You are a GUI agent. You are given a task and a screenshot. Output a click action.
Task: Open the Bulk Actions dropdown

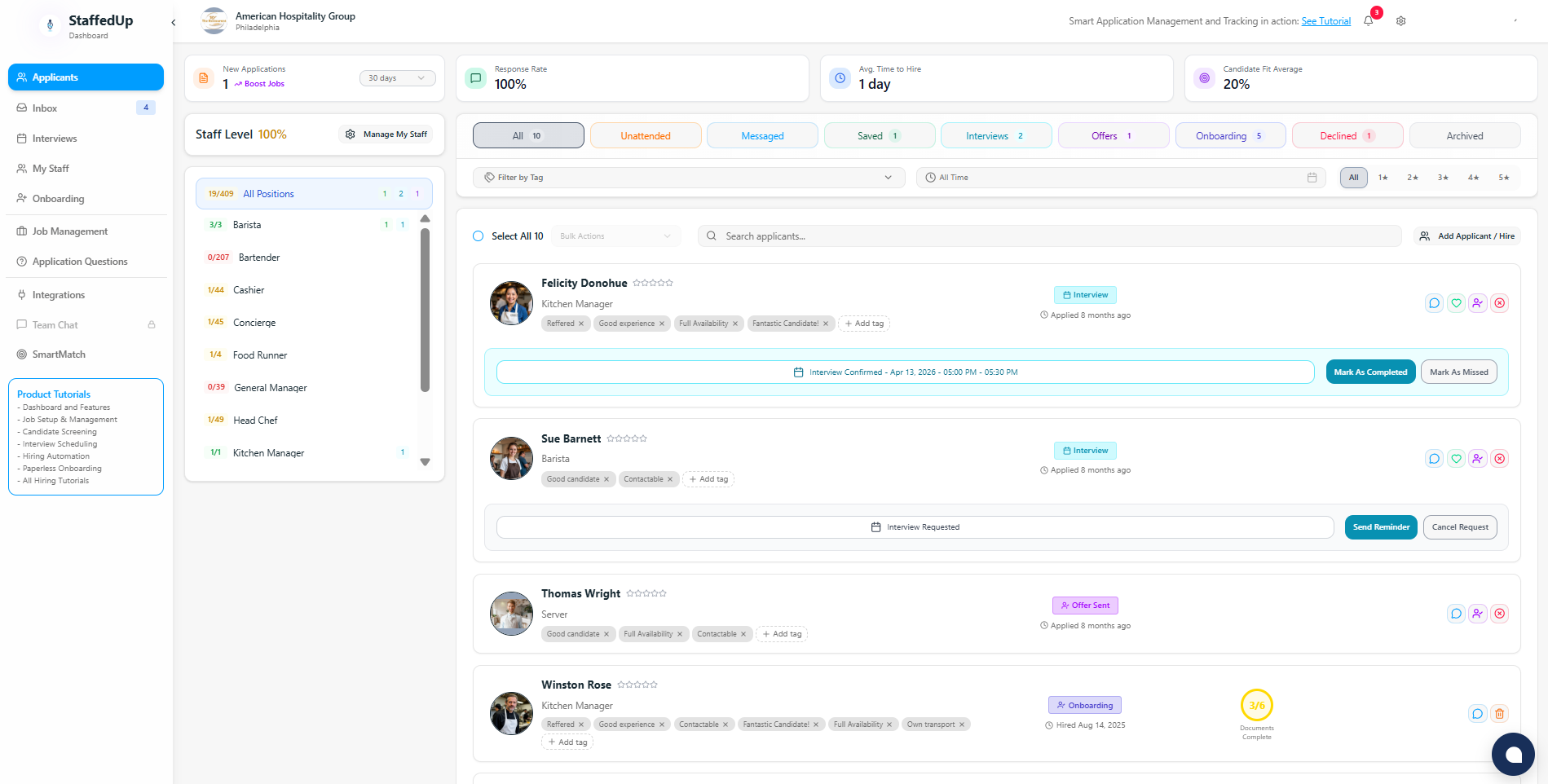(x=615, y=236)
